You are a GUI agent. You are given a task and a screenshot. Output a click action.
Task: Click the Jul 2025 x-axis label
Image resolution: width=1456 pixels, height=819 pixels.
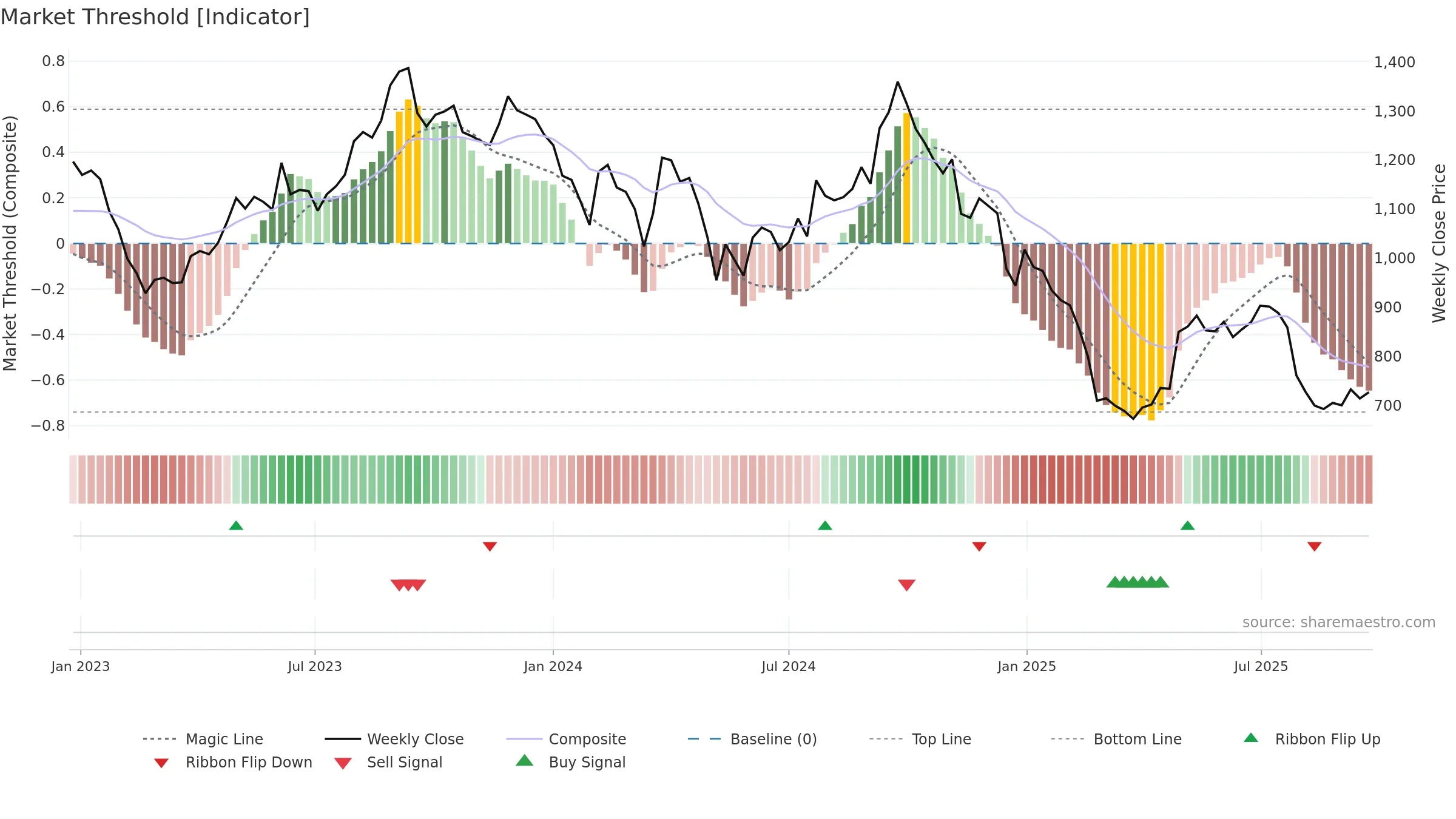click(x=1261, y=667)
